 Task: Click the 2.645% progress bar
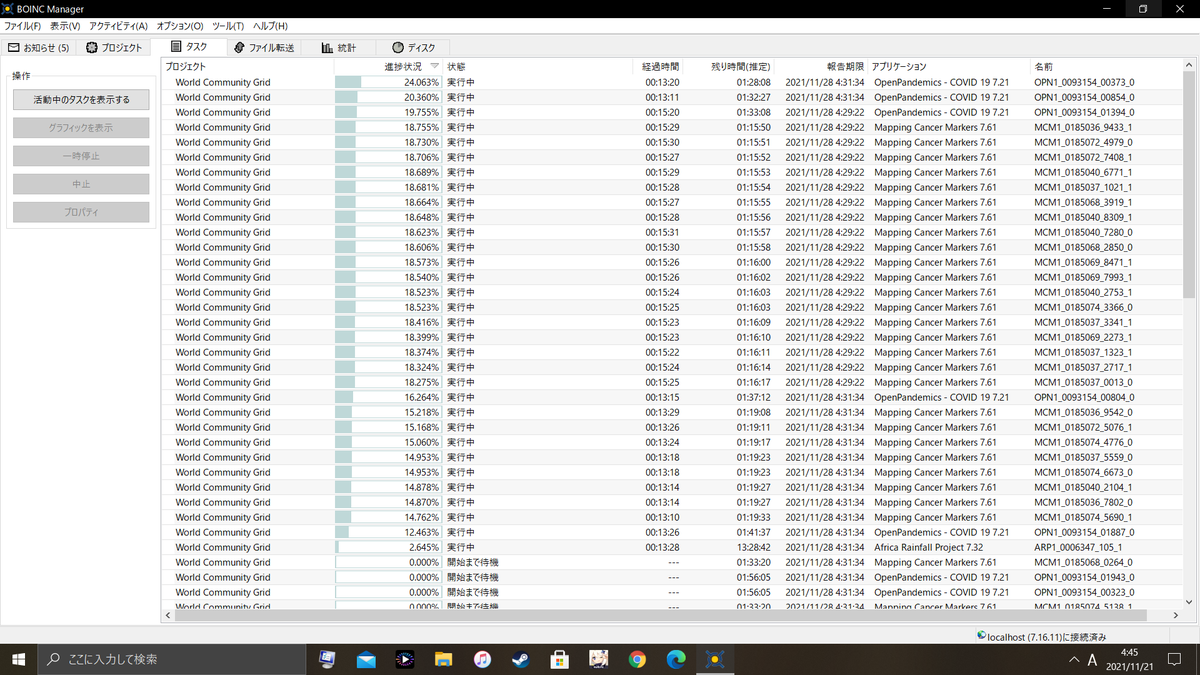388,547
